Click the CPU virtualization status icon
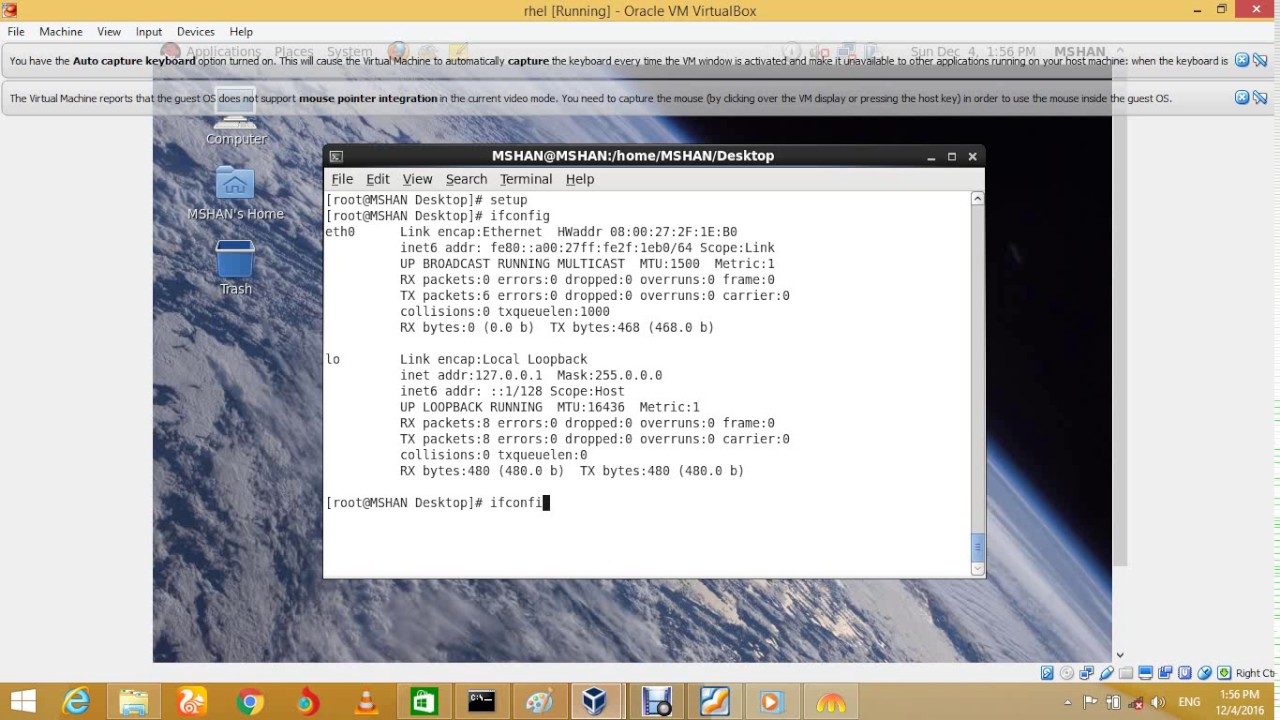1280x720 pixels. pos(1185,673)
